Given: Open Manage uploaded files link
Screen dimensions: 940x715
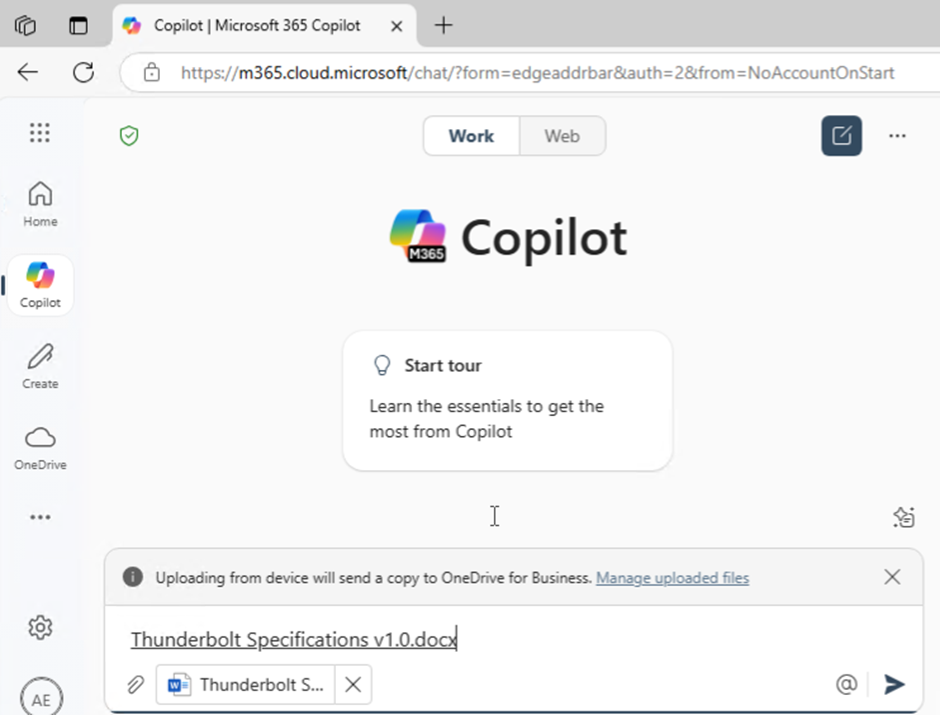Looking at the screenshot, I should pyautogui.click(x=672, y=578).
